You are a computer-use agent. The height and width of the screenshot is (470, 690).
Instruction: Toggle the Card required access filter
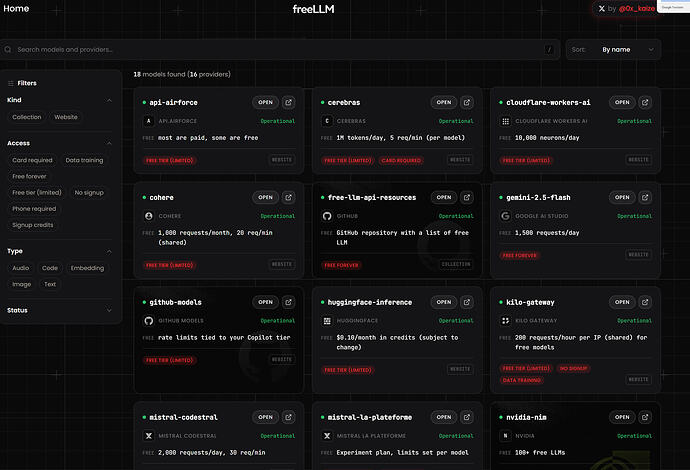tap(32, 160)
